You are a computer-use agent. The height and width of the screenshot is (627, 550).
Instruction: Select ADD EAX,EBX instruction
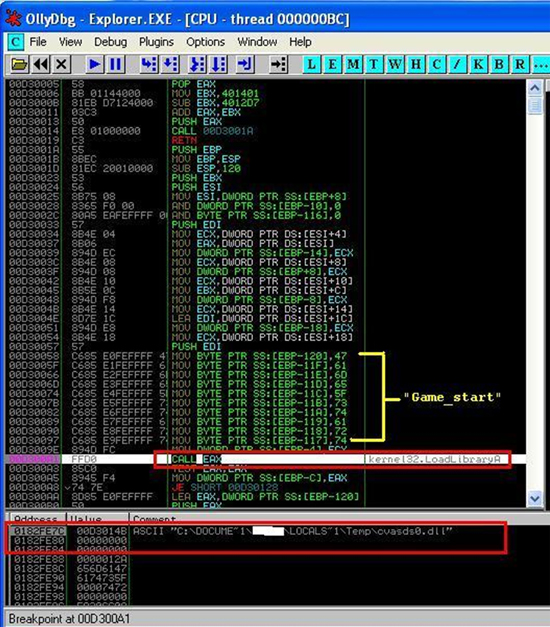(x=265, y=112)
